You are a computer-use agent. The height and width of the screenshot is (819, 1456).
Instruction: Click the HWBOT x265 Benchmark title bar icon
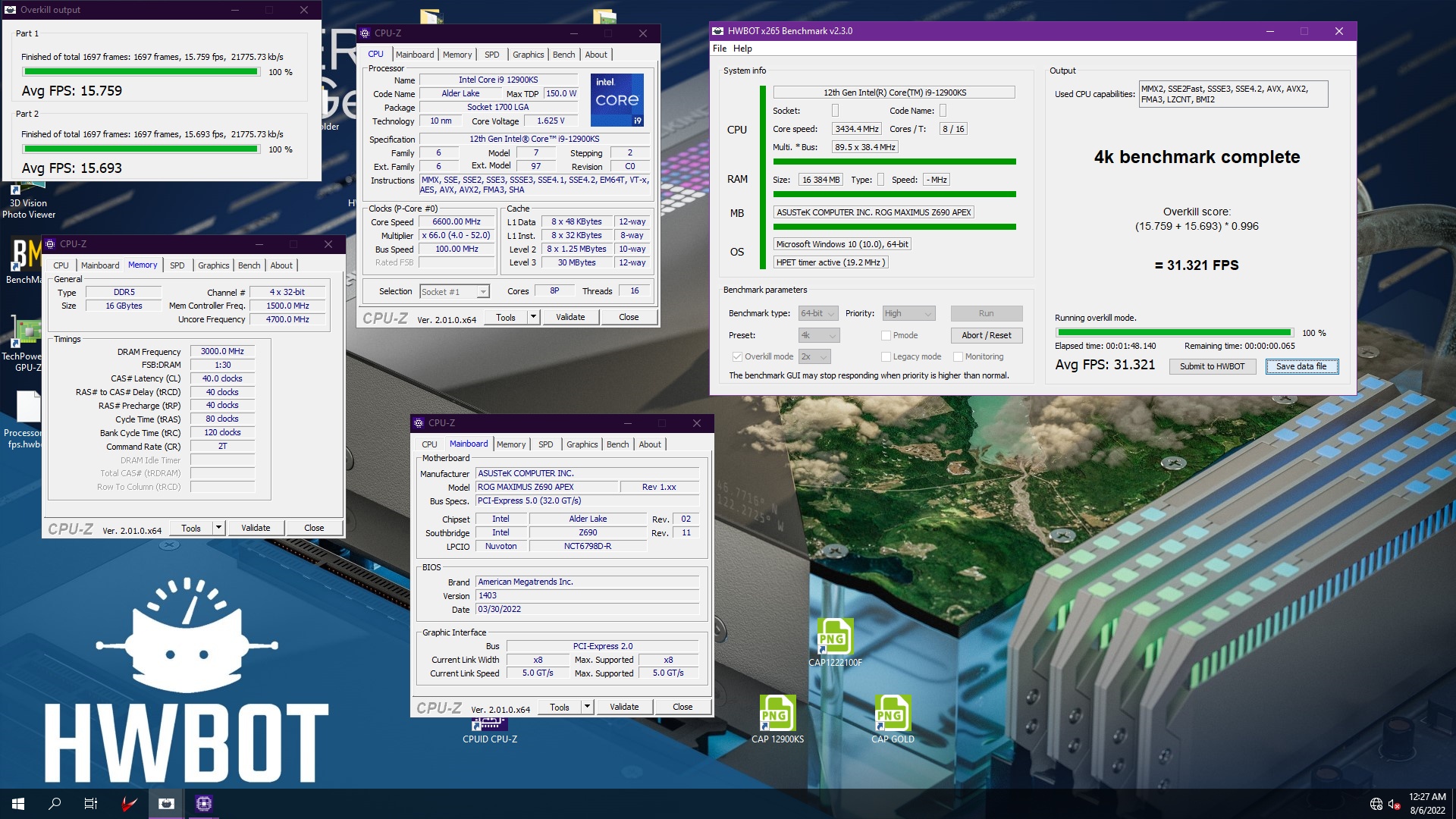(717, 31)
